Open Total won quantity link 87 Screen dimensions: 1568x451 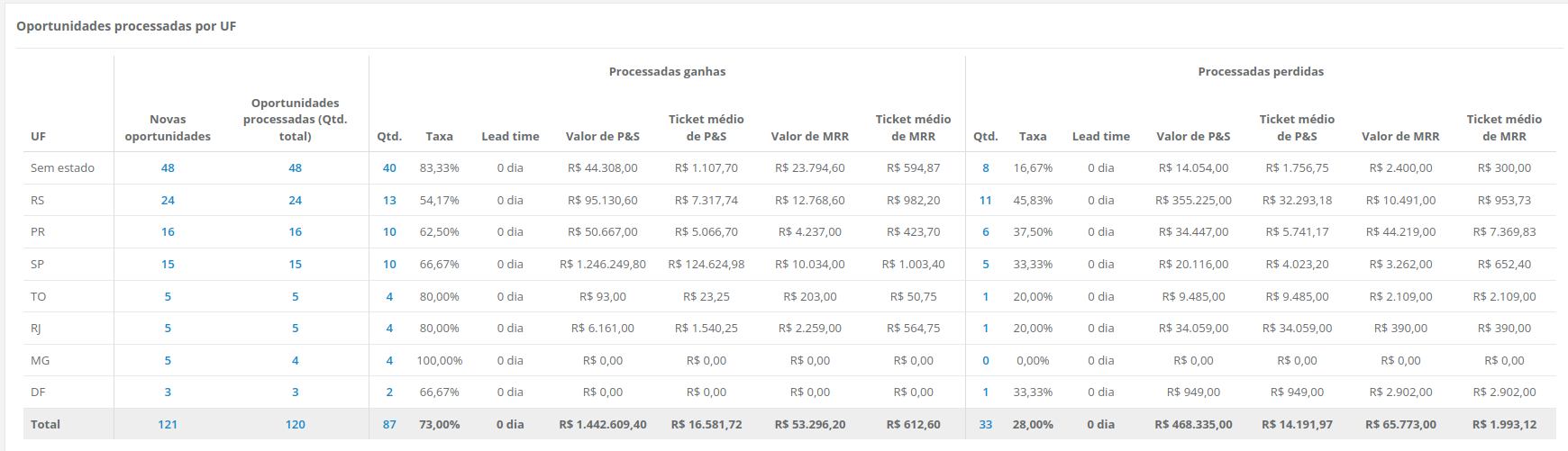tap(389, 425)
